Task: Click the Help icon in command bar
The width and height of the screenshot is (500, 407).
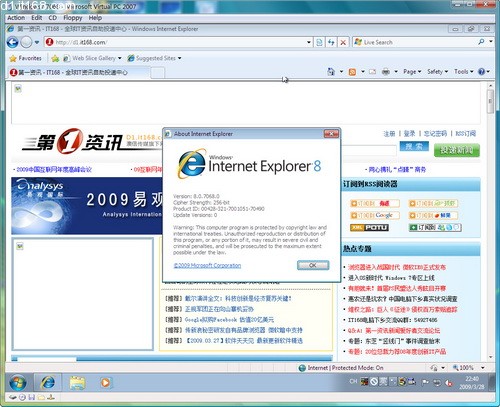Action: (x=481, y=72)
